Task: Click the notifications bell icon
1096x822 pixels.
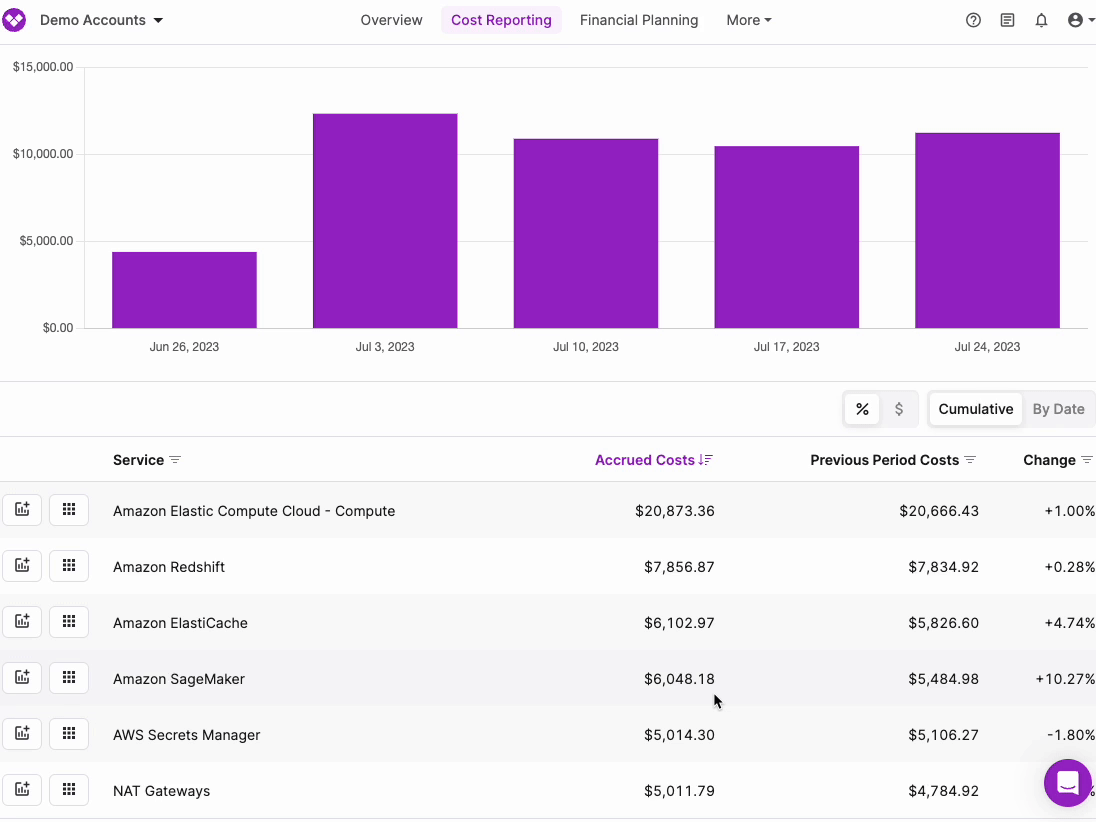Action: [x=1041, y=20]
